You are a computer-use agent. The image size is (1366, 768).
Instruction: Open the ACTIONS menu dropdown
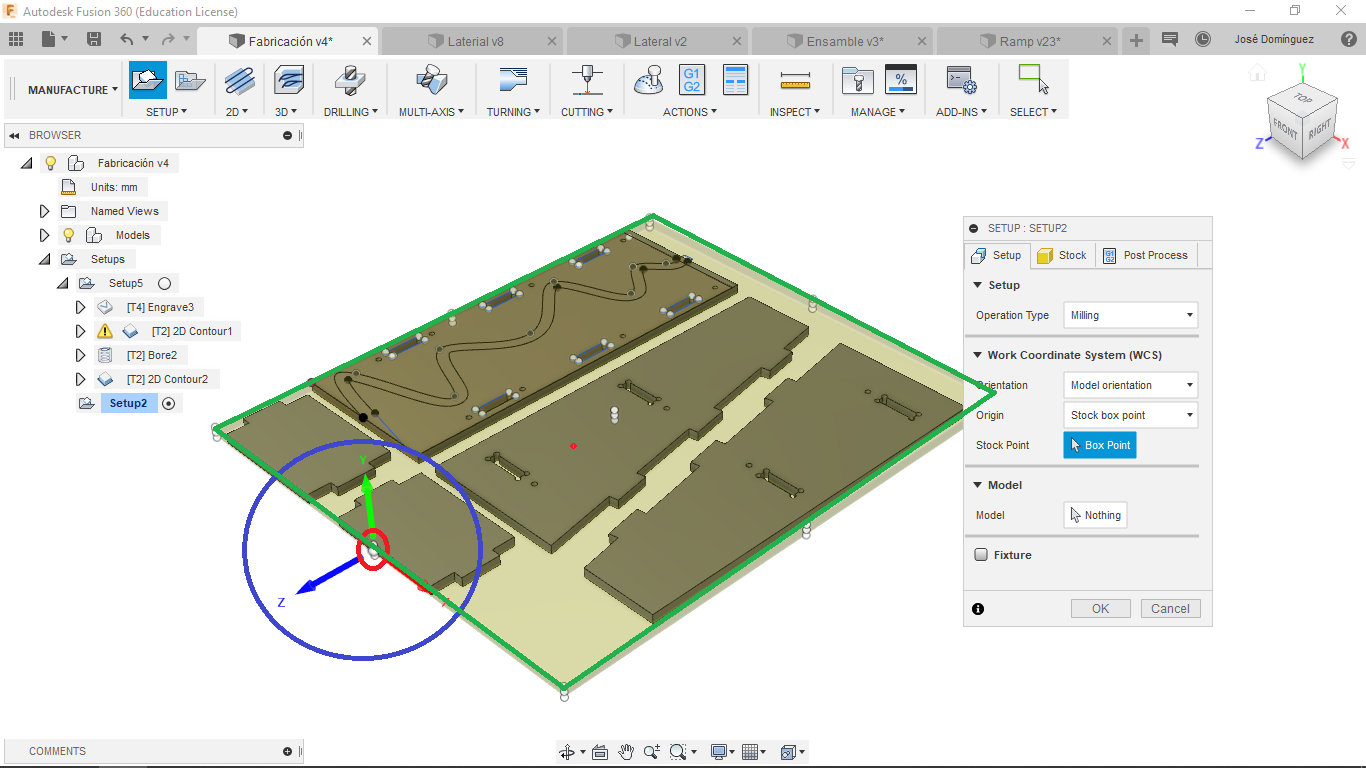690,112
